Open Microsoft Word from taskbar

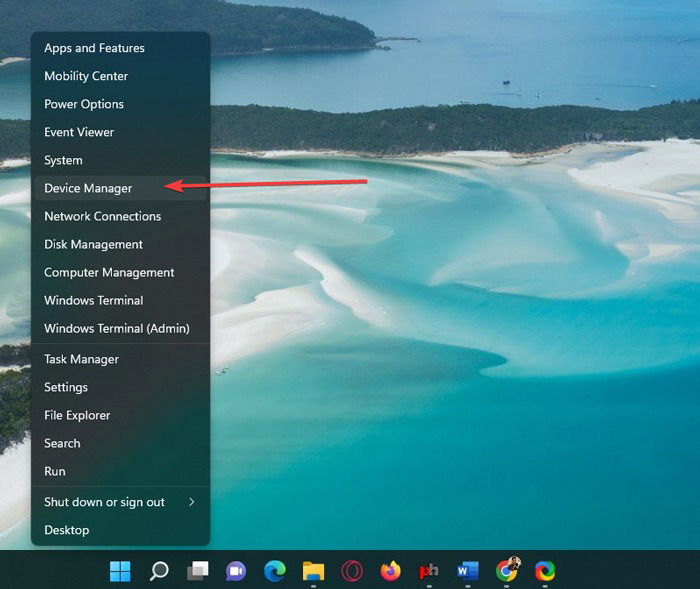click(x=467, y=571)
